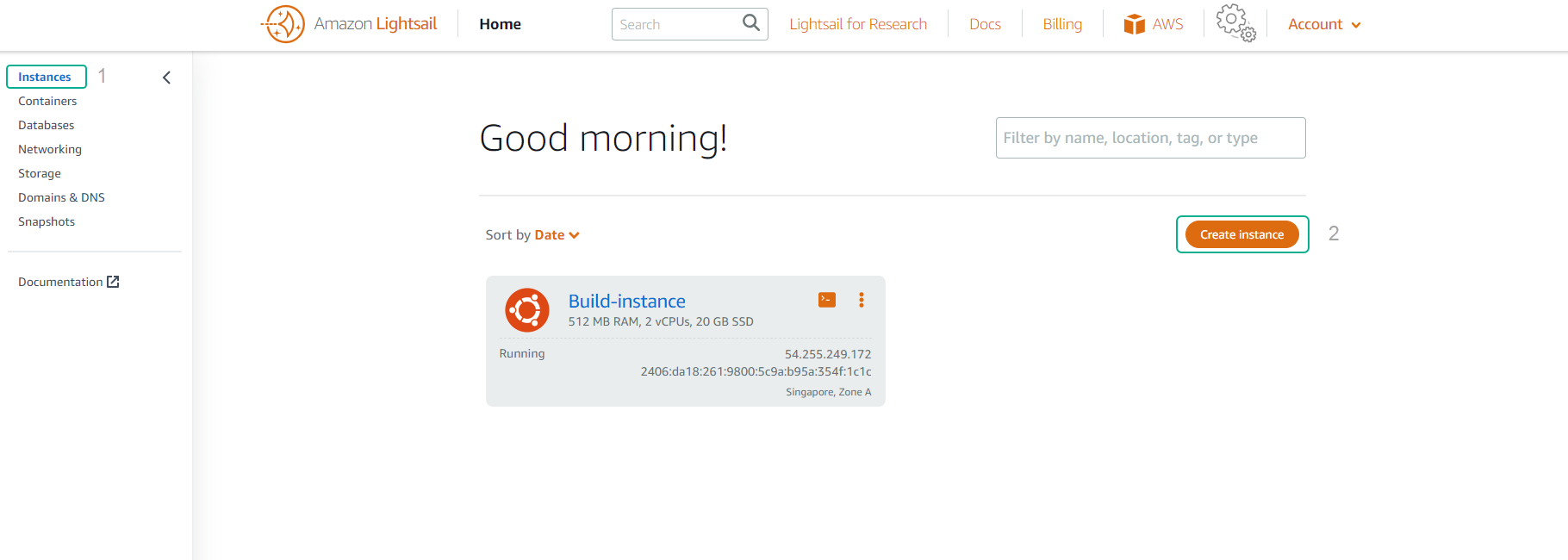The height and width of the screenshot is (560, 1568).
Task: Click the 512 MB RAM specs text
Action: [661, 321]
